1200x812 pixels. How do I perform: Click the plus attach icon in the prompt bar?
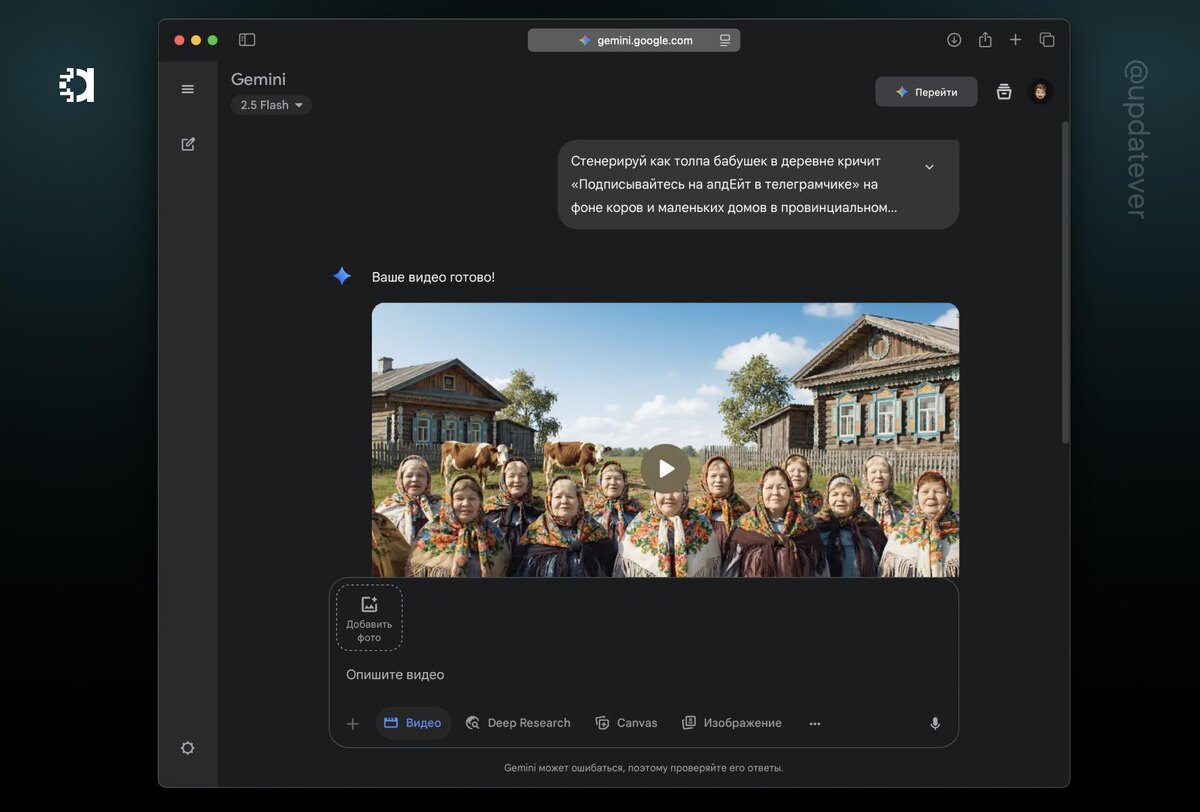(x=352, y=724)
